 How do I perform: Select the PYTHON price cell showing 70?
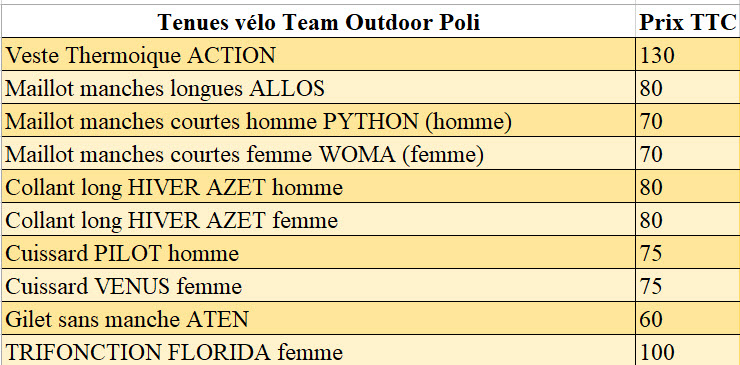coord(688,120)
